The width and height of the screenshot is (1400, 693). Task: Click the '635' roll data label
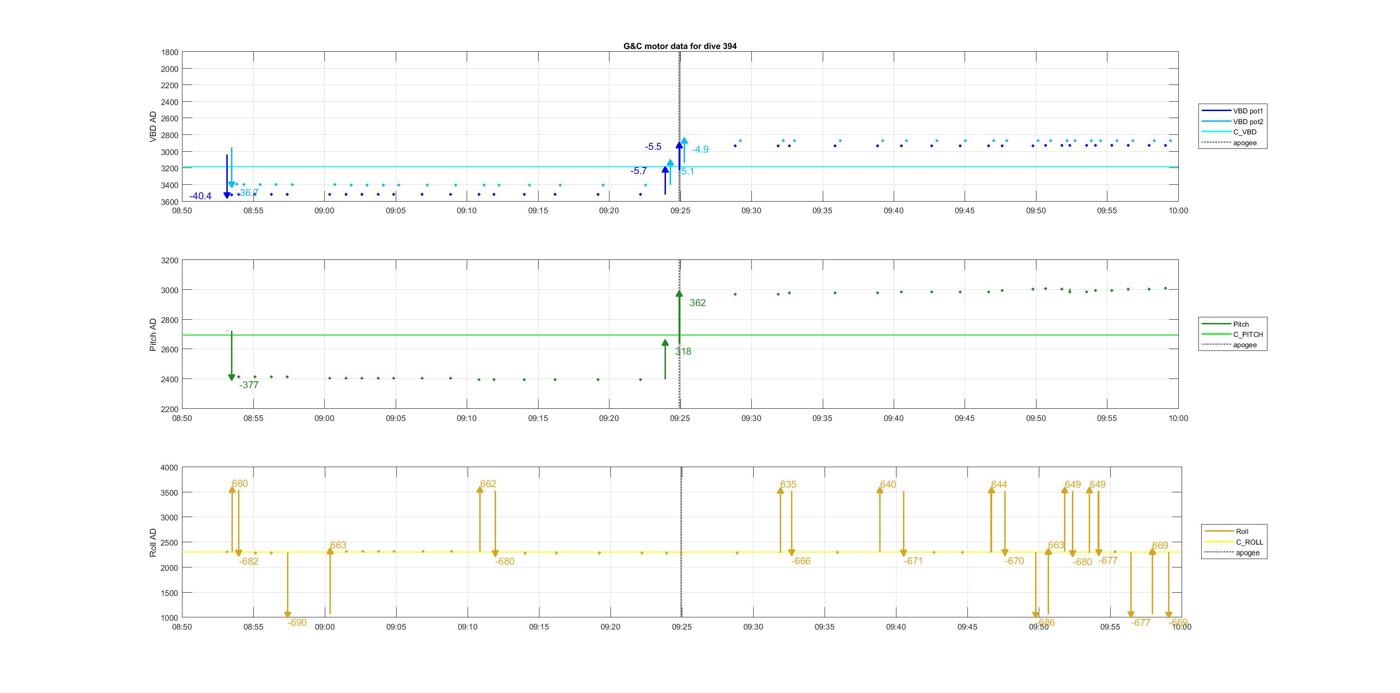click(788, 485)
